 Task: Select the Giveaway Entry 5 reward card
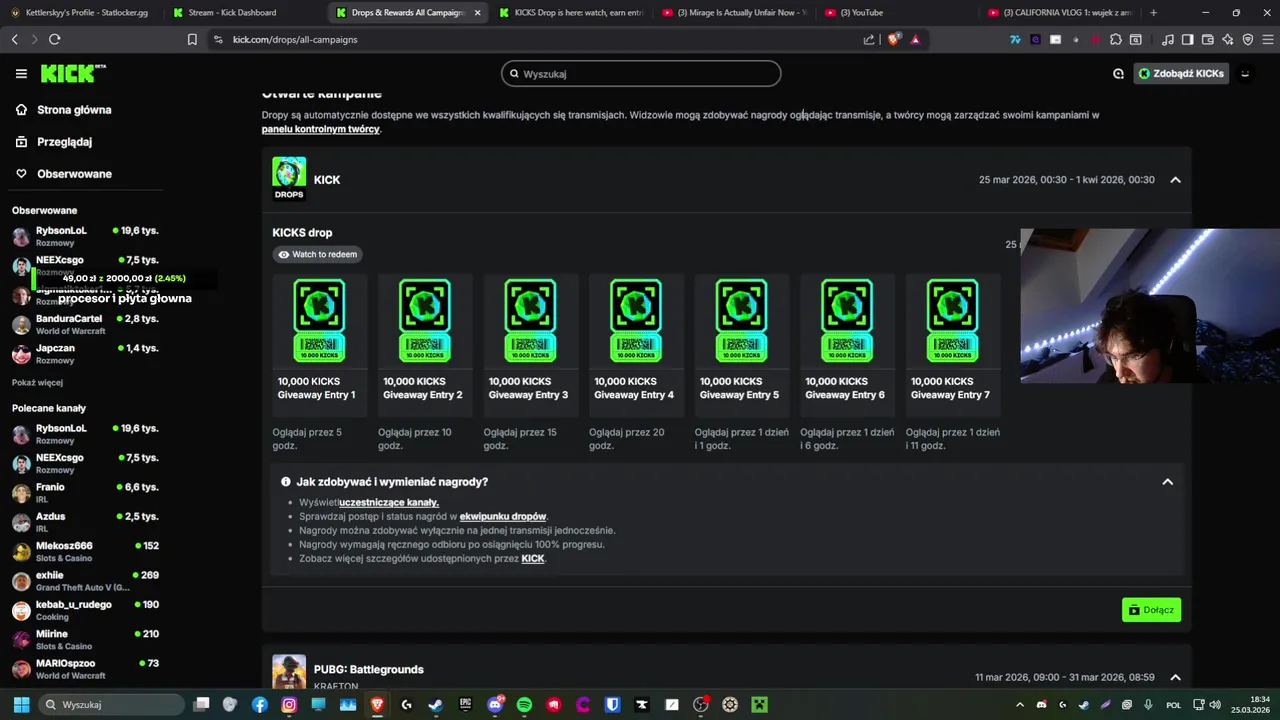coord(741,345)
